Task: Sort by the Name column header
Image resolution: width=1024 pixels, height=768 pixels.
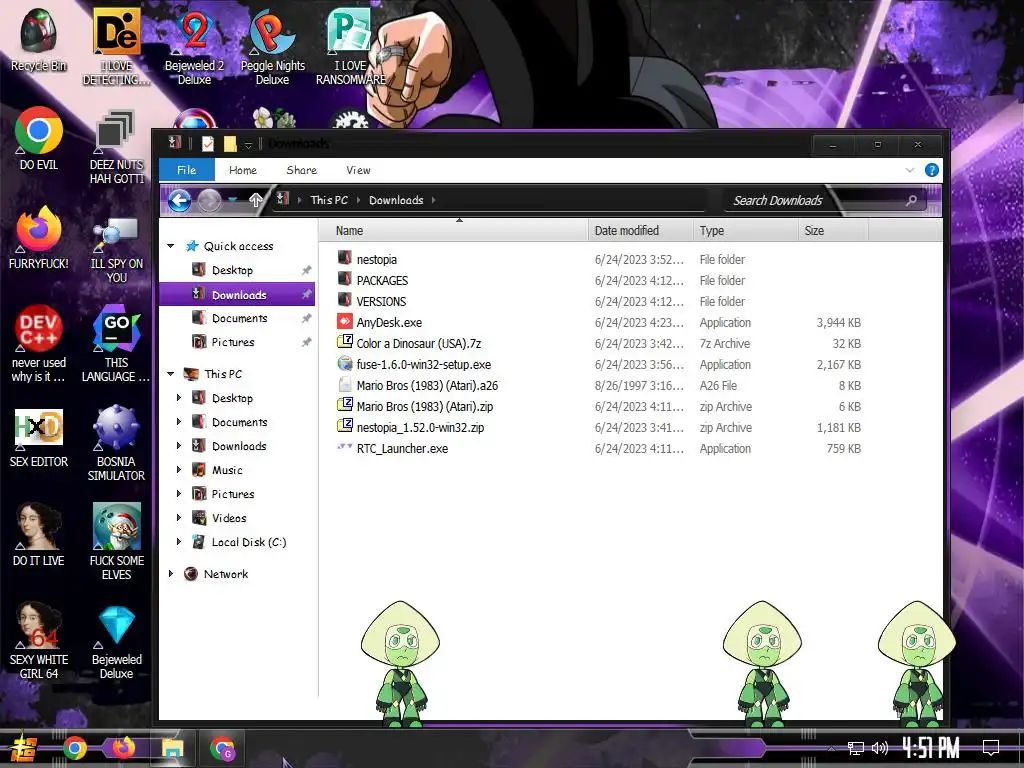Action: 453,231
